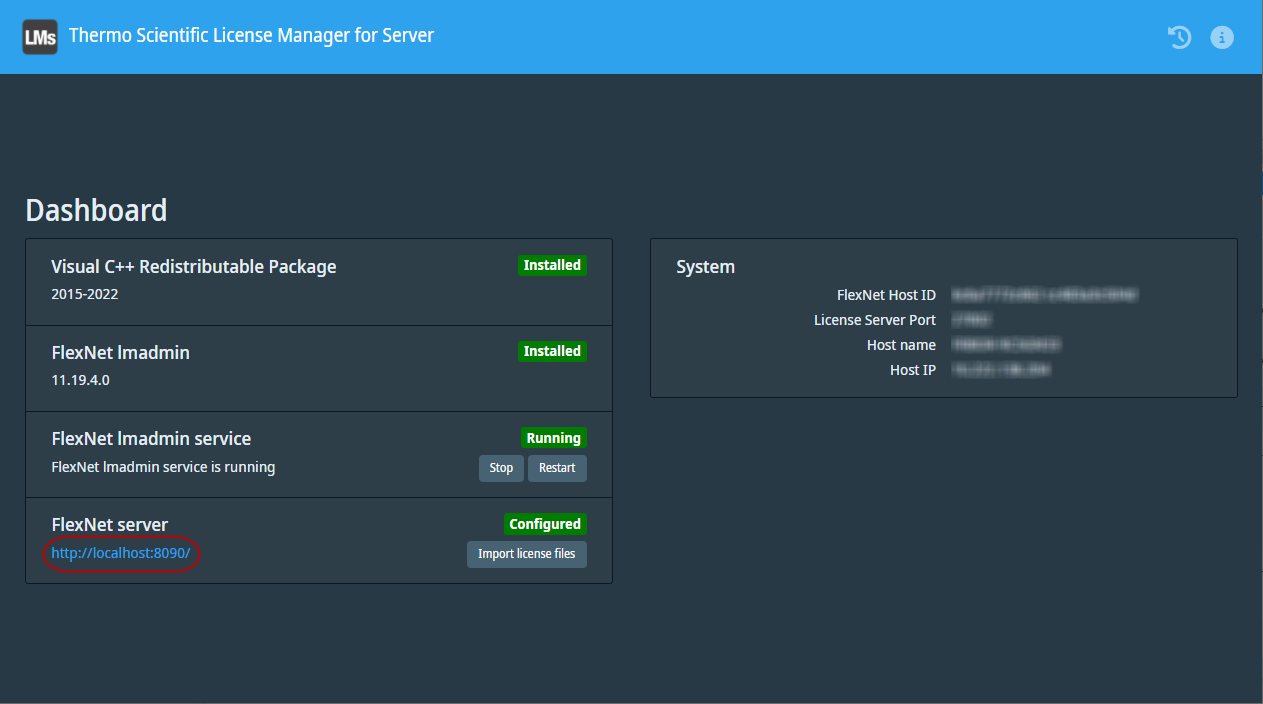The image size is (1263, 704).
Task: Select the FlexNet server title
Action: 110,525
